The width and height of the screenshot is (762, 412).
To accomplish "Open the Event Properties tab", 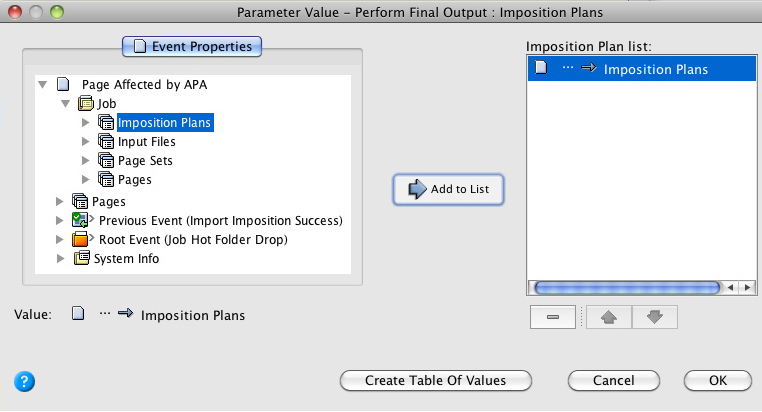I will tap(192, 47).
